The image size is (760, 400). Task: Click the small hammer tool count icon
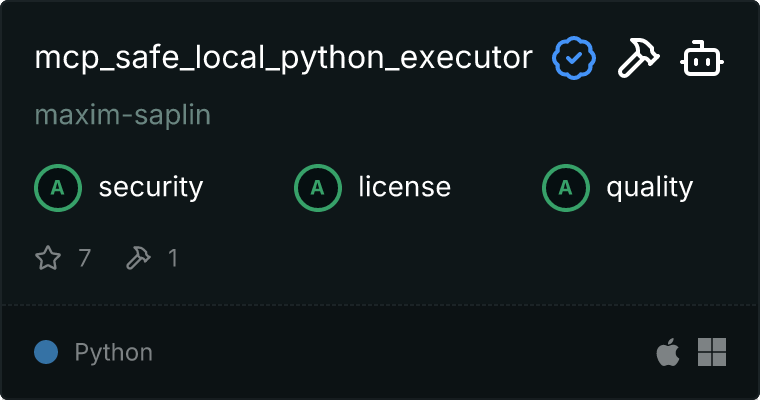[x=138, y=259]
